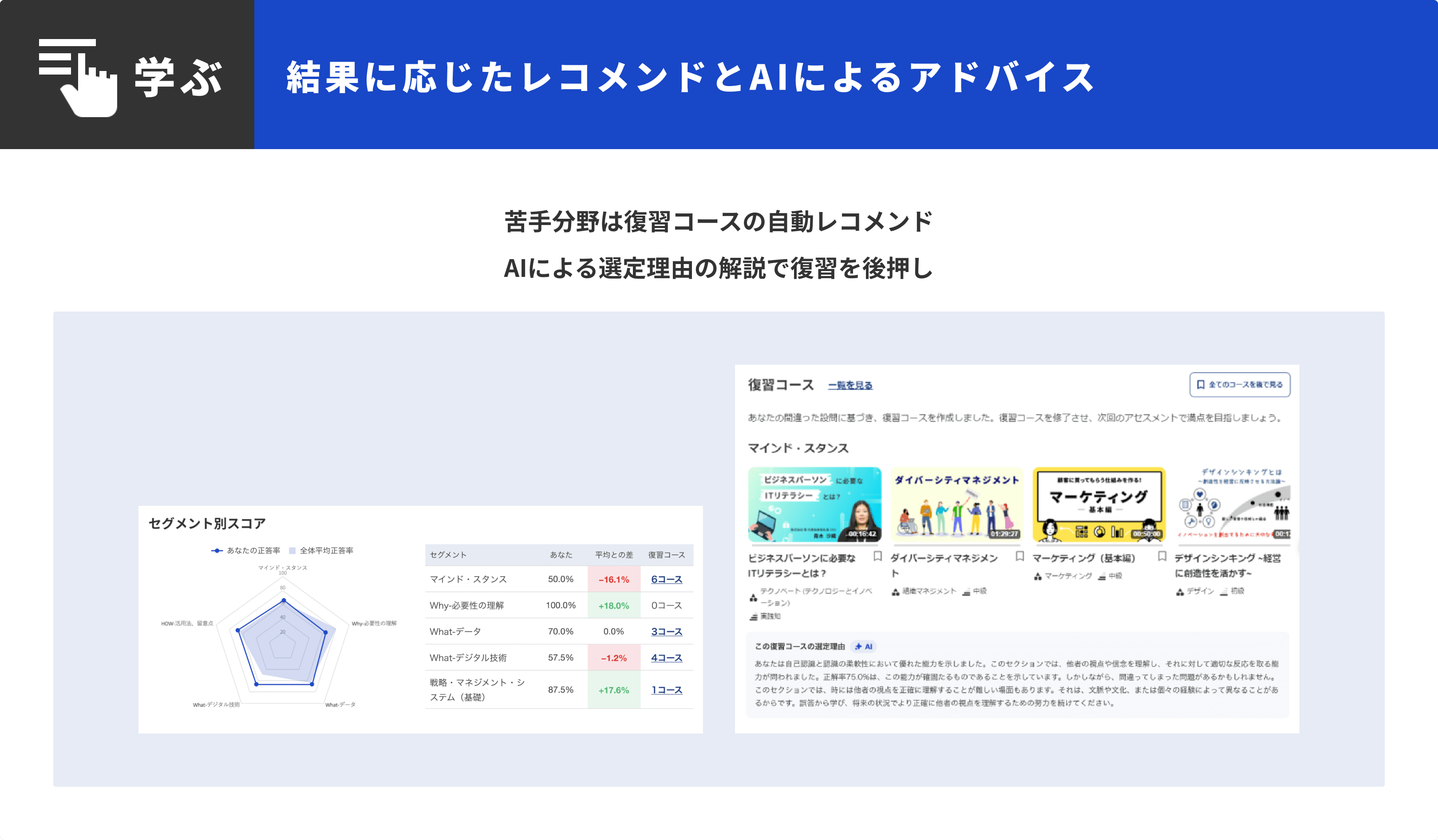
Task: Click the AI sparkle badge
Action: 863,647
